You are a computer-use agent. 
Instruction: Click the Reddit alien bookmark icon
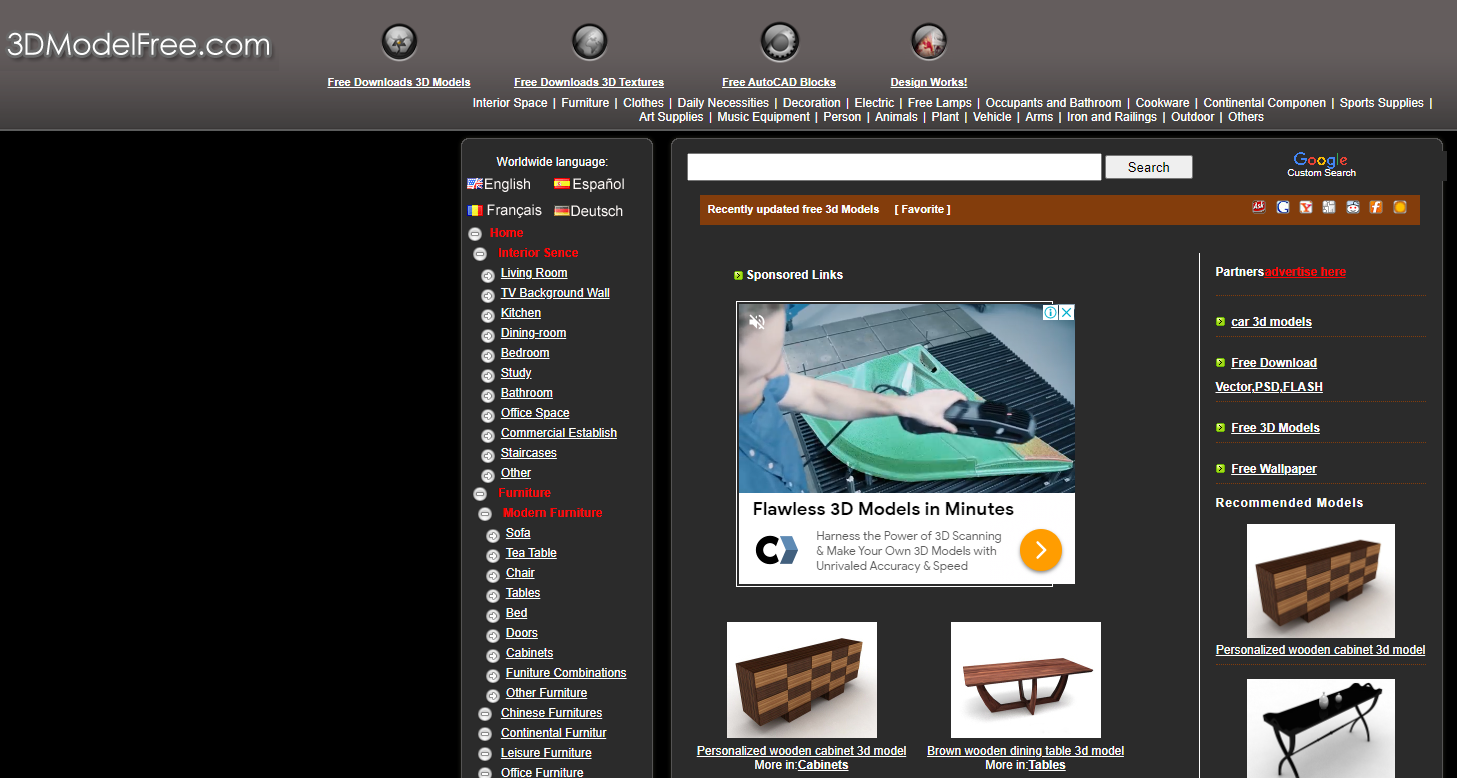(1353, 207)
